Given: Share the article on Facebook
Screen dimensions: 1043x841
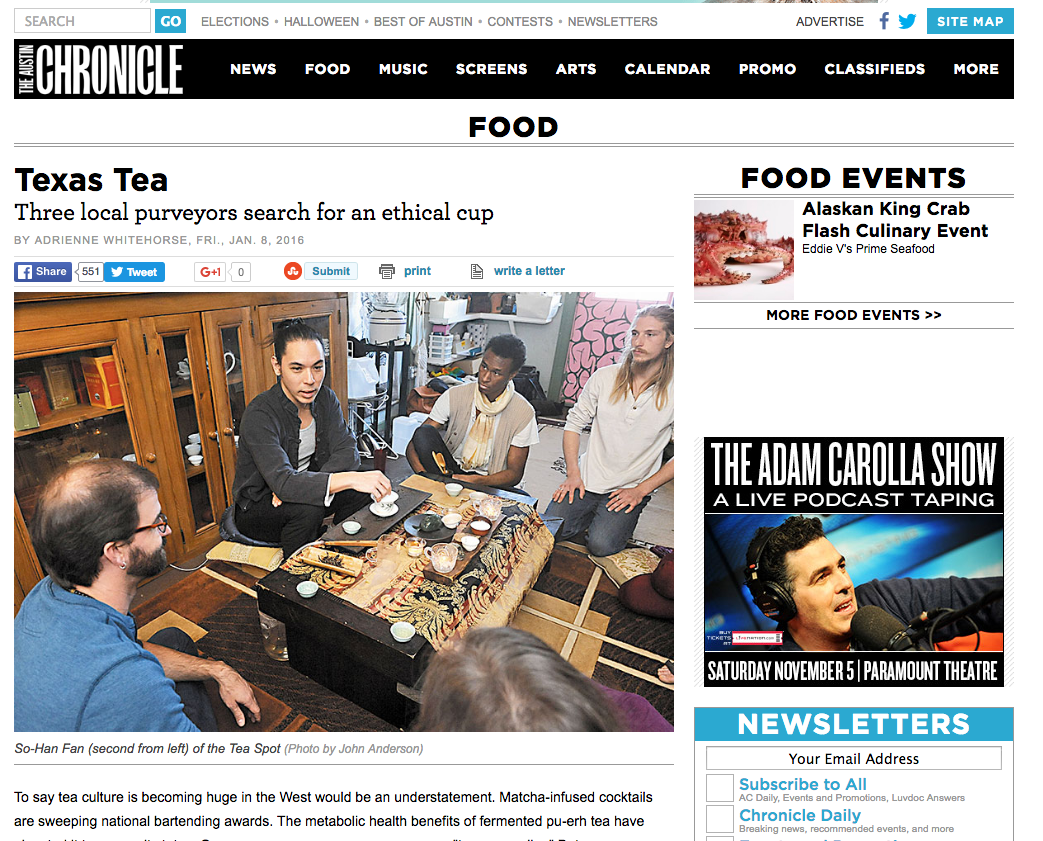Looking at the screenshot, I should point(43,271).
